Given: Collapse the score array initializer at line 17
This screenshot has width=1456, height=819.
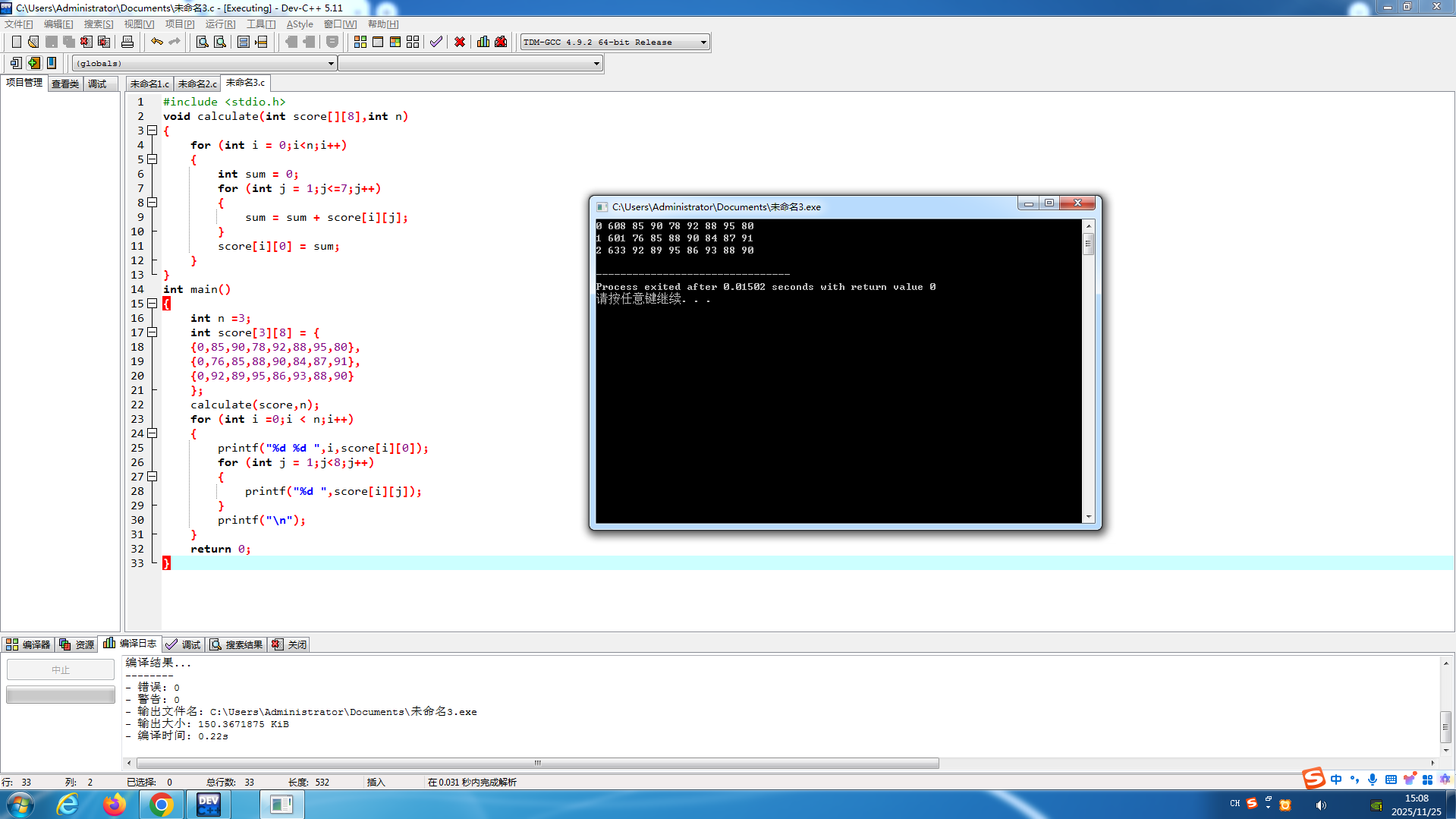Looking at the screenshot, I should (x=153, y=332).
